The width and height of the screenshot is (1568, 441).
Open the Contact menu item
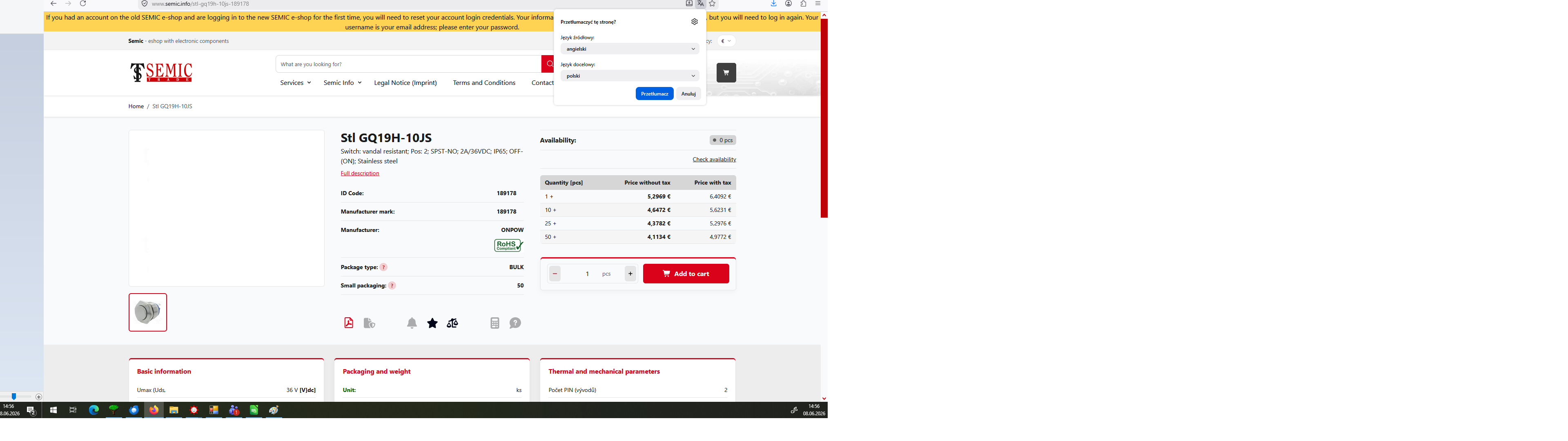tap(542, 83)
